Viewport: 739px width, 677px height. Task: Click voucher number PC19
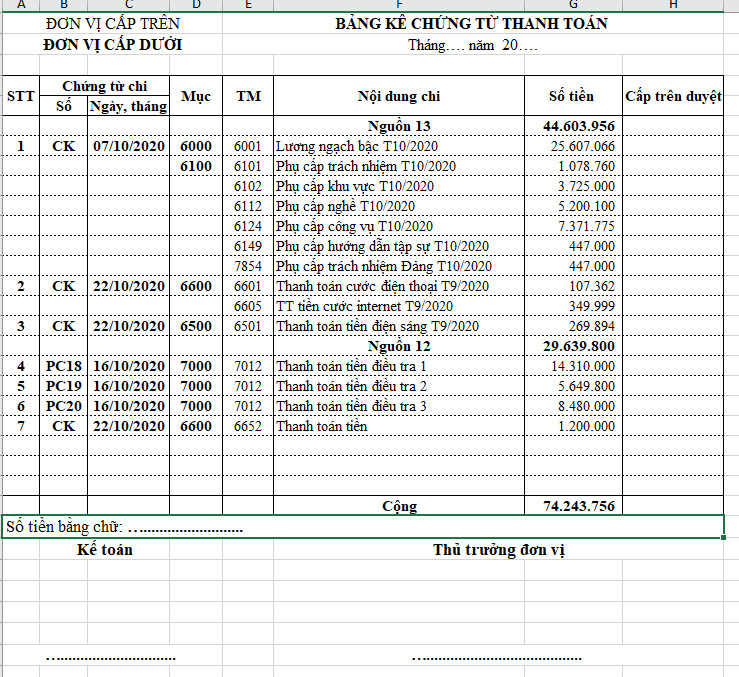point(64,386)
